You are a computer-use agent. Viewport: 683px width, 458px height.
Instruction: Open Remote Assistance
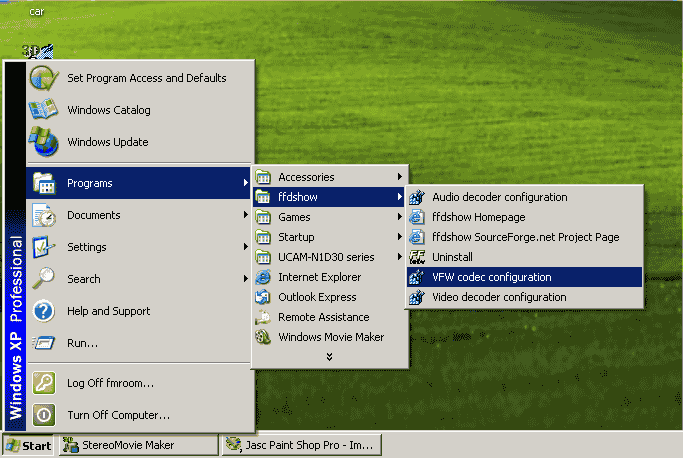[x=330, y=317]
